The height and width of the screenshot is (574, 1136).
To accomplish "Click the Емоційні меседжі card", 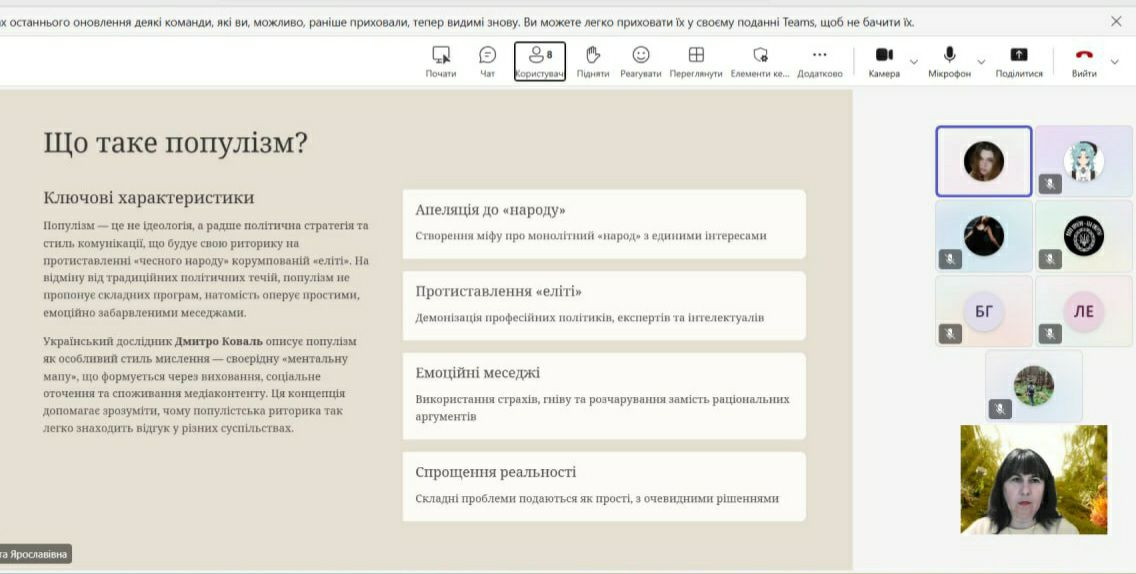I will [604, 396].
